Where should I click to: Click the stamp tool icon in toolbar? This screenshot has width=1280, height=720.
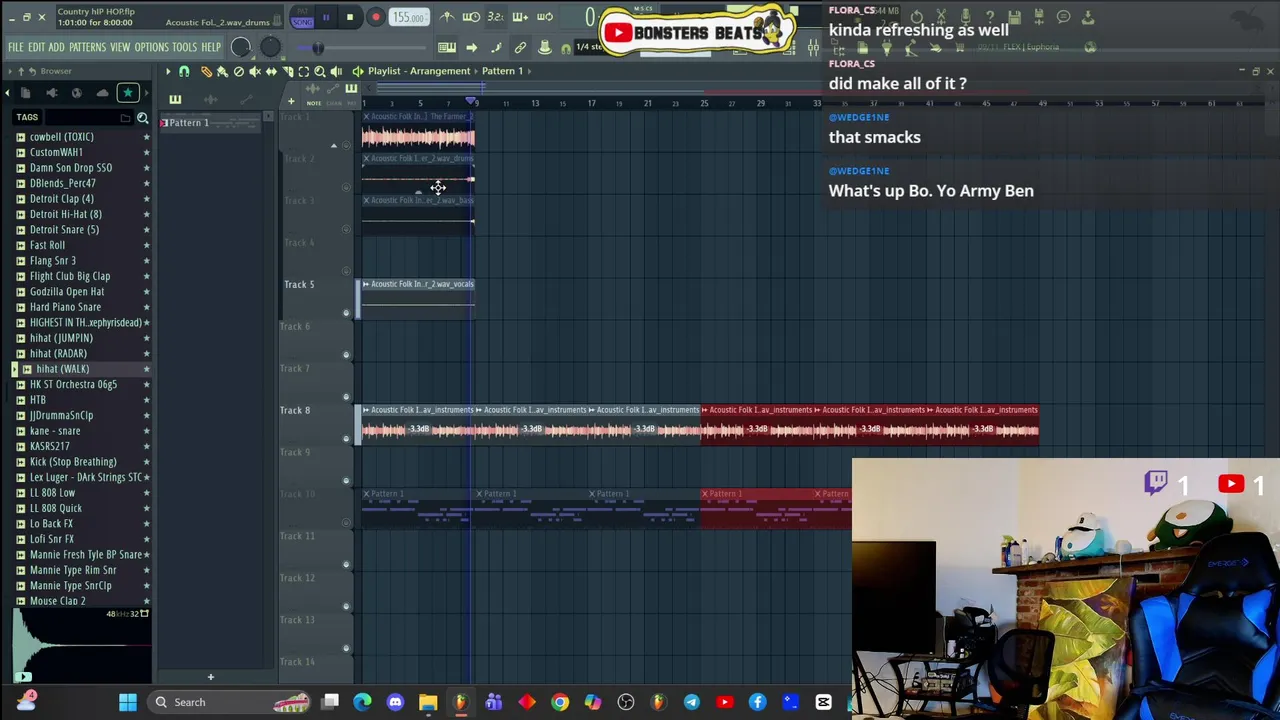545,47
